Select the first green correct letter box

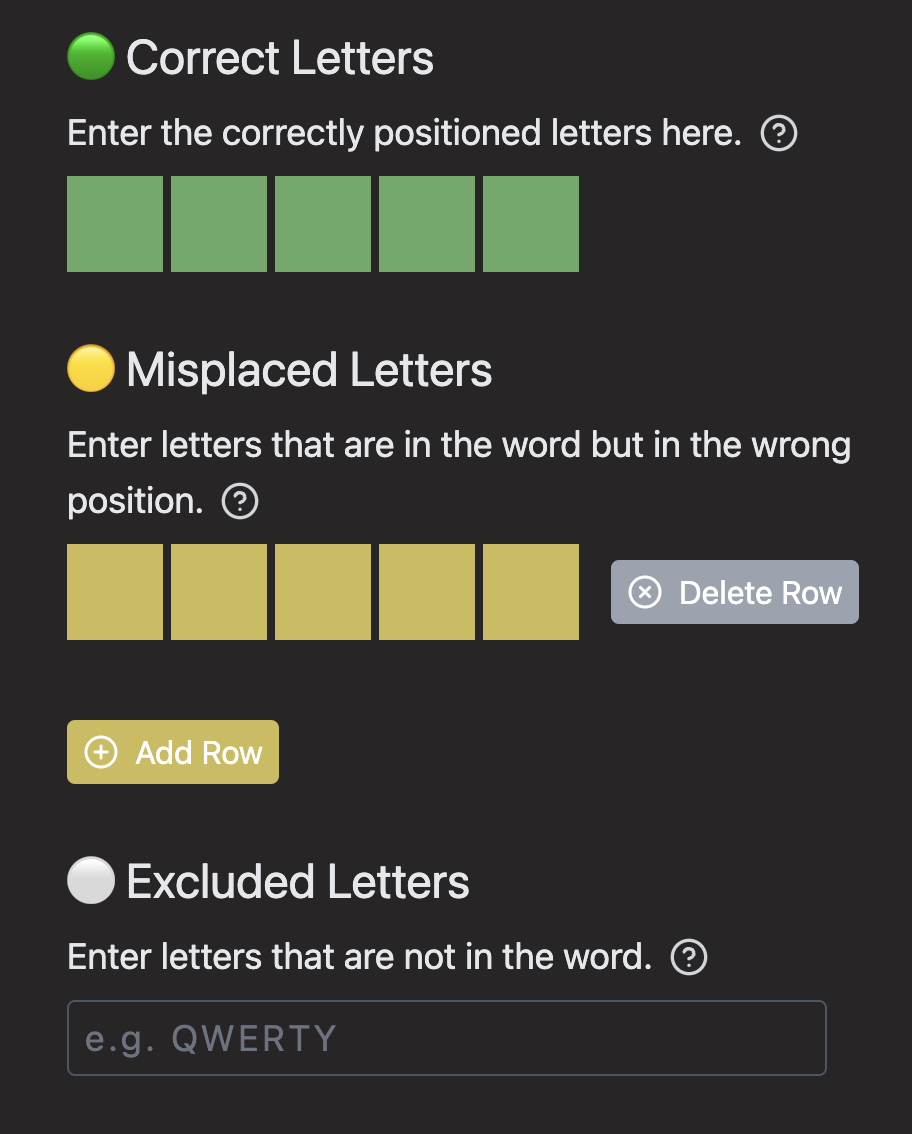pyautogui.click(x=115, y=223)
